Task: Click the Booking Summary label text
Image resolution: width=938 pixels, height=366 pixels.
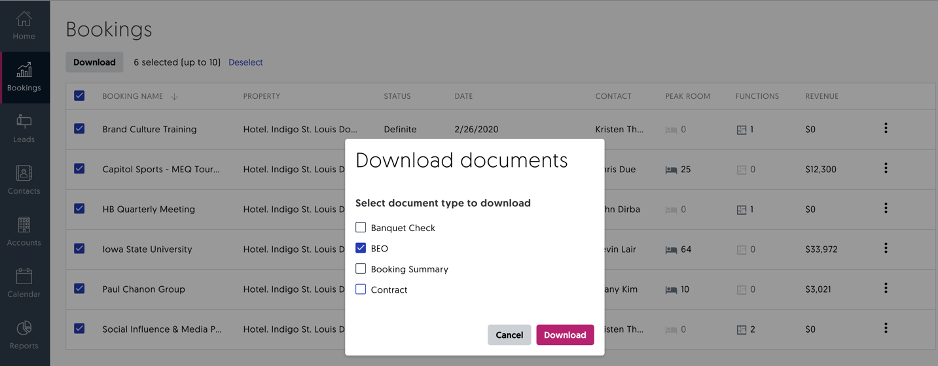Action: [409, 269]
